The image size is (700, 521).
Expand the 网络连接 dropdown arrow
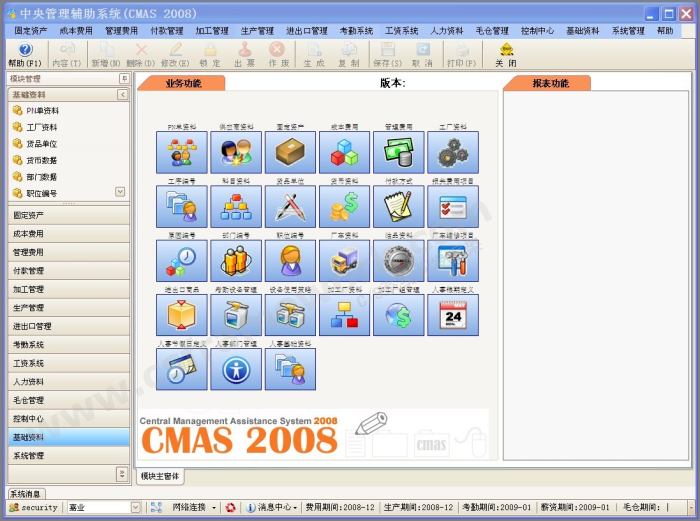point(214,507)
